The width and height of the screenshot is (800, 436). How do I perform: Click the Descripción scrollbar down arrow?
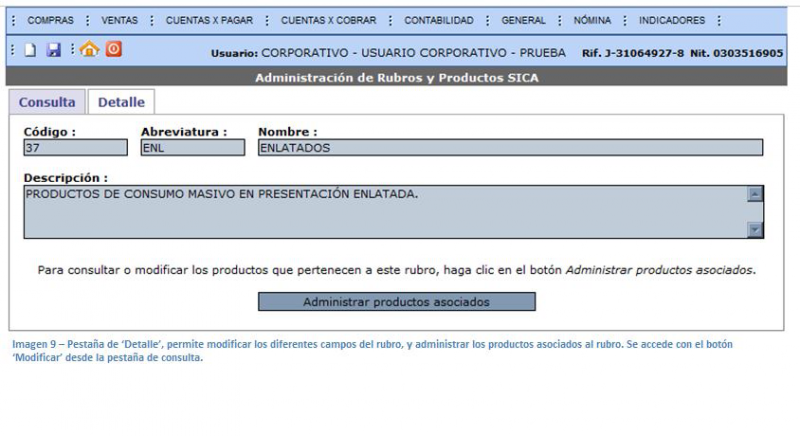pos(755,230)
